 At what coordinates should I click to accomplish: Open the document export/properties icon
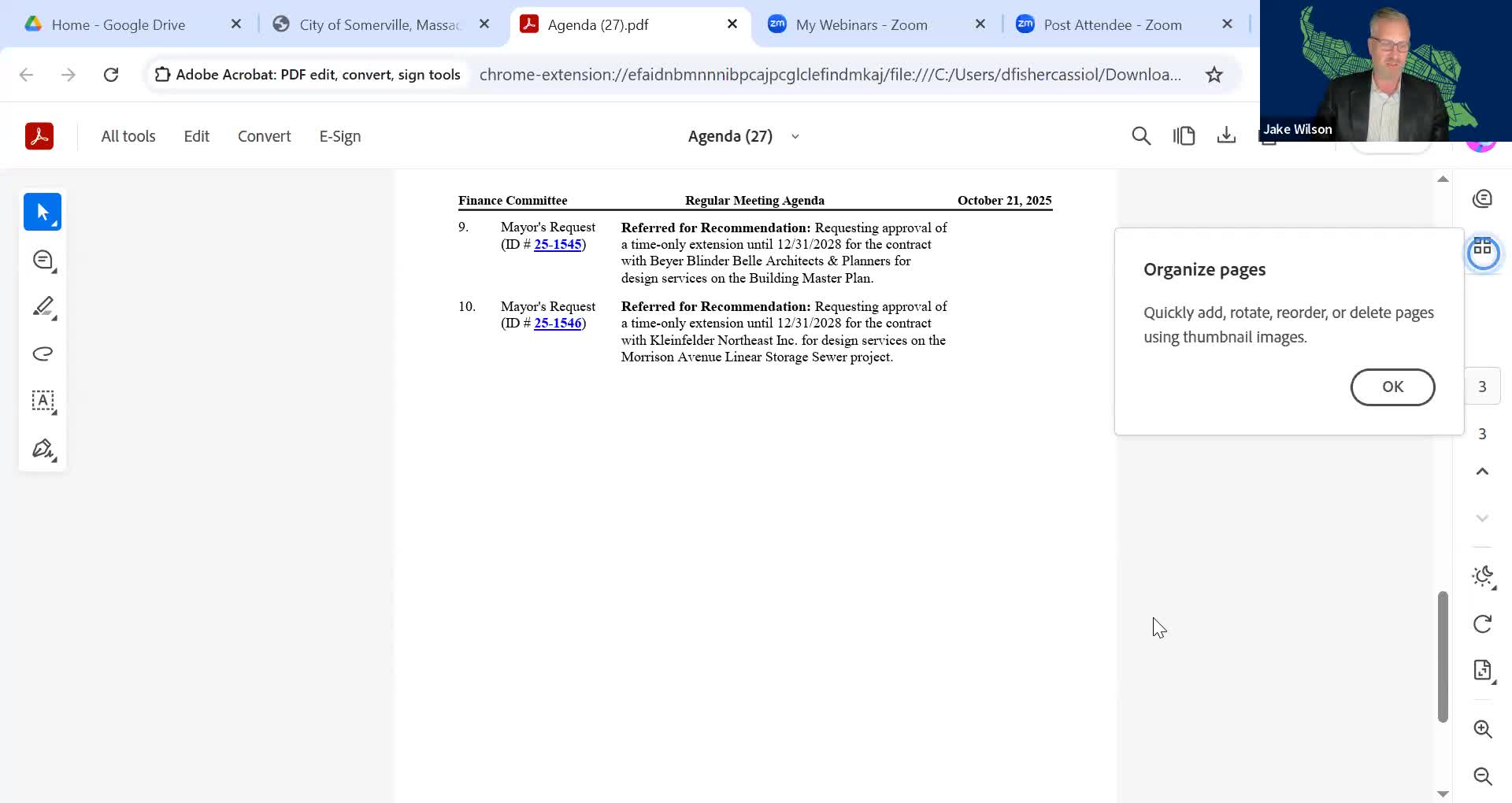coord(1483,670)
